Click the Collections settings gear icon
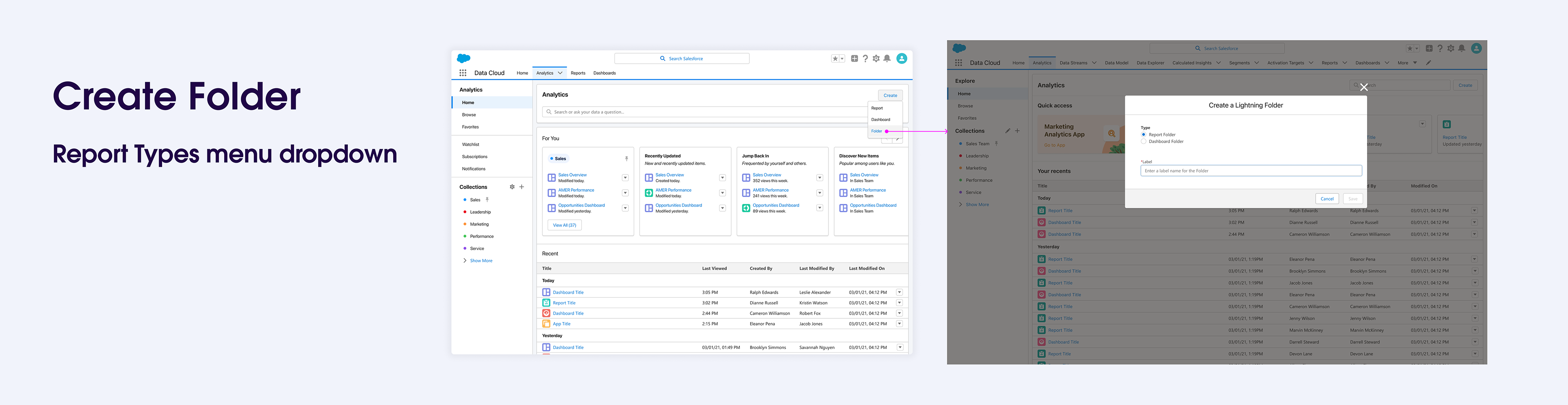 point(512,187)
